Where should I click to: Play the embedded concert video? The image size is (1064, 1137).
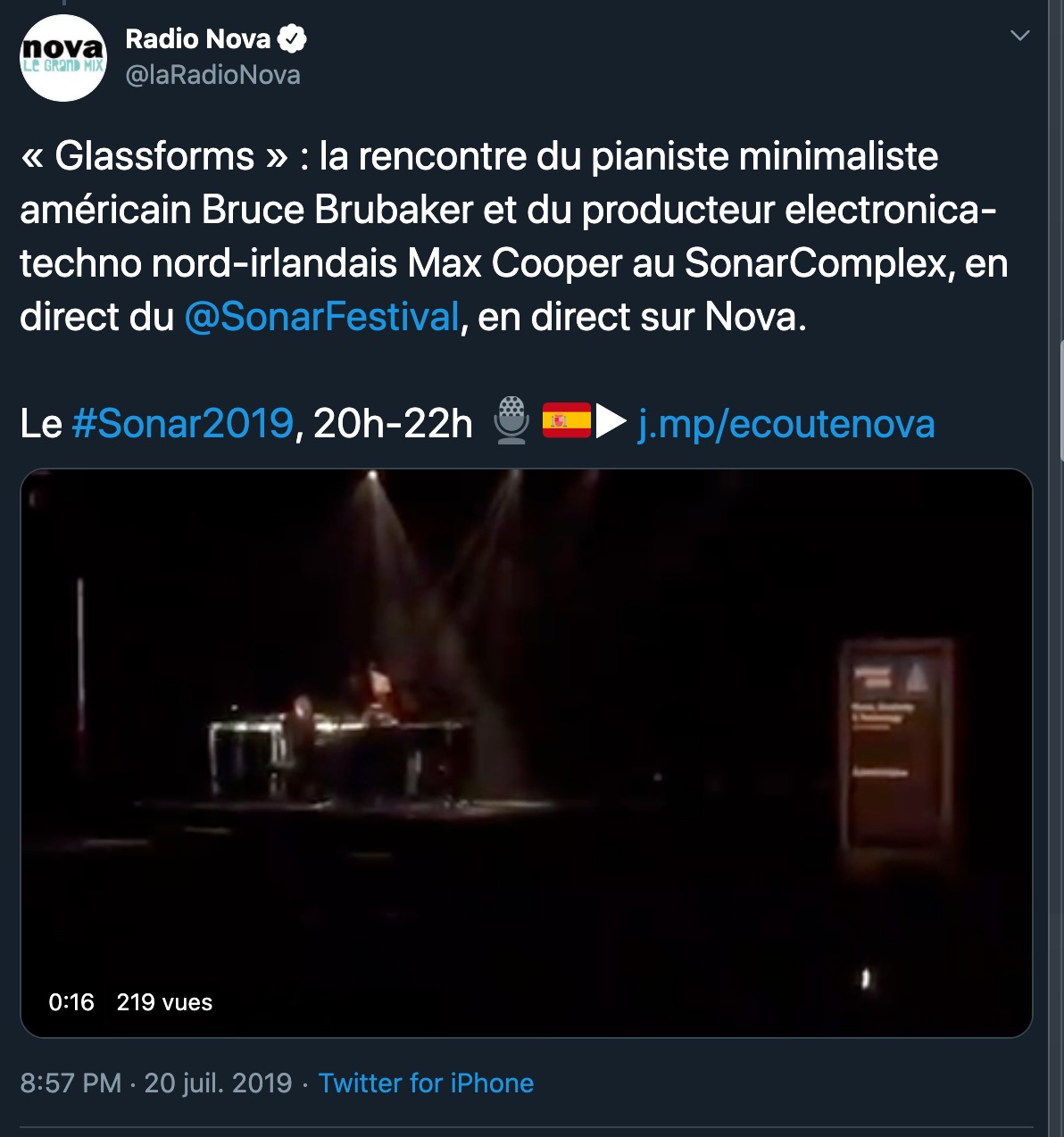click(527, 753)
